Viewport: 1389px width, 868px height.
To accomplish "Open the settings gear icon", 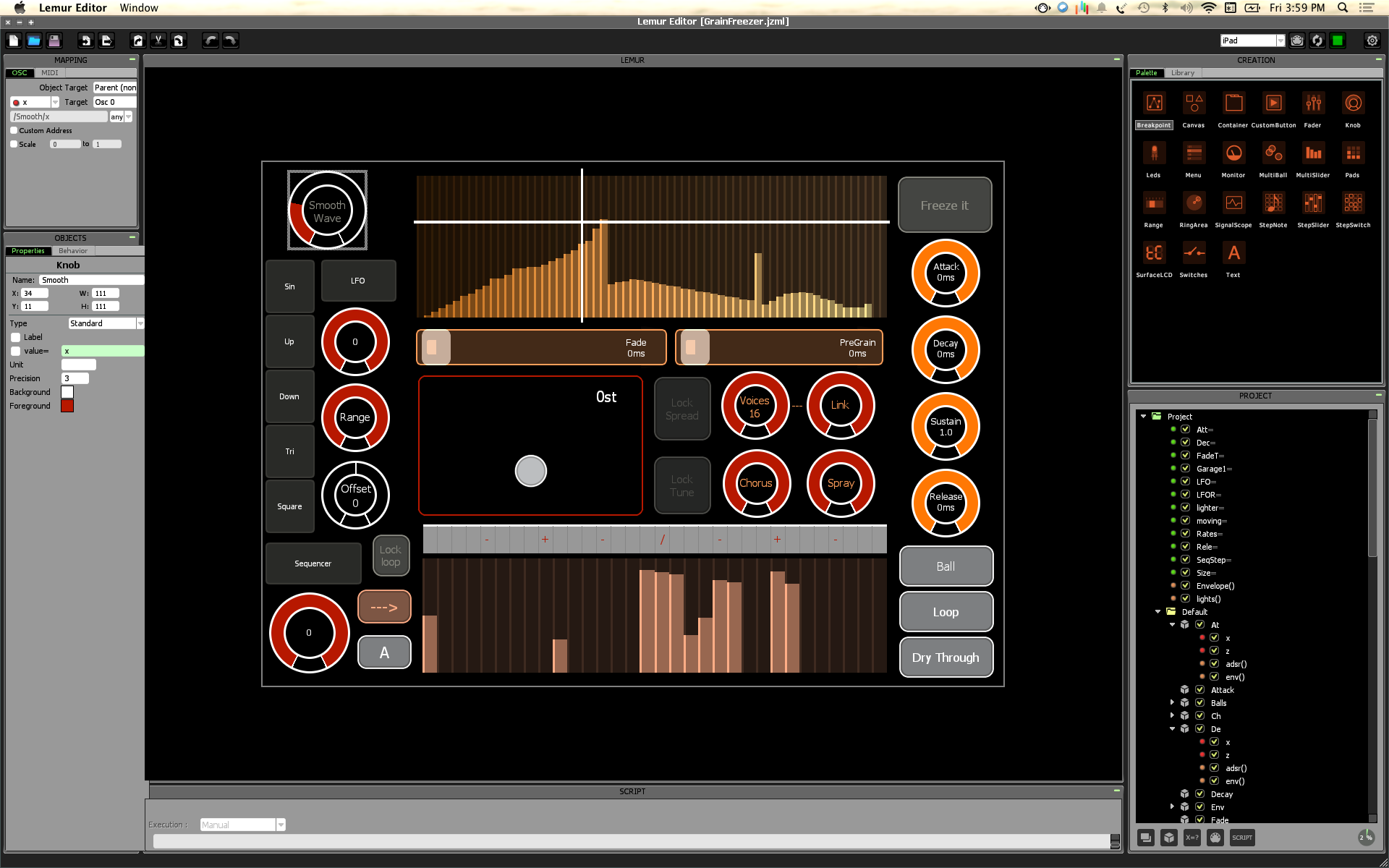I will (x=1372, y=41).
